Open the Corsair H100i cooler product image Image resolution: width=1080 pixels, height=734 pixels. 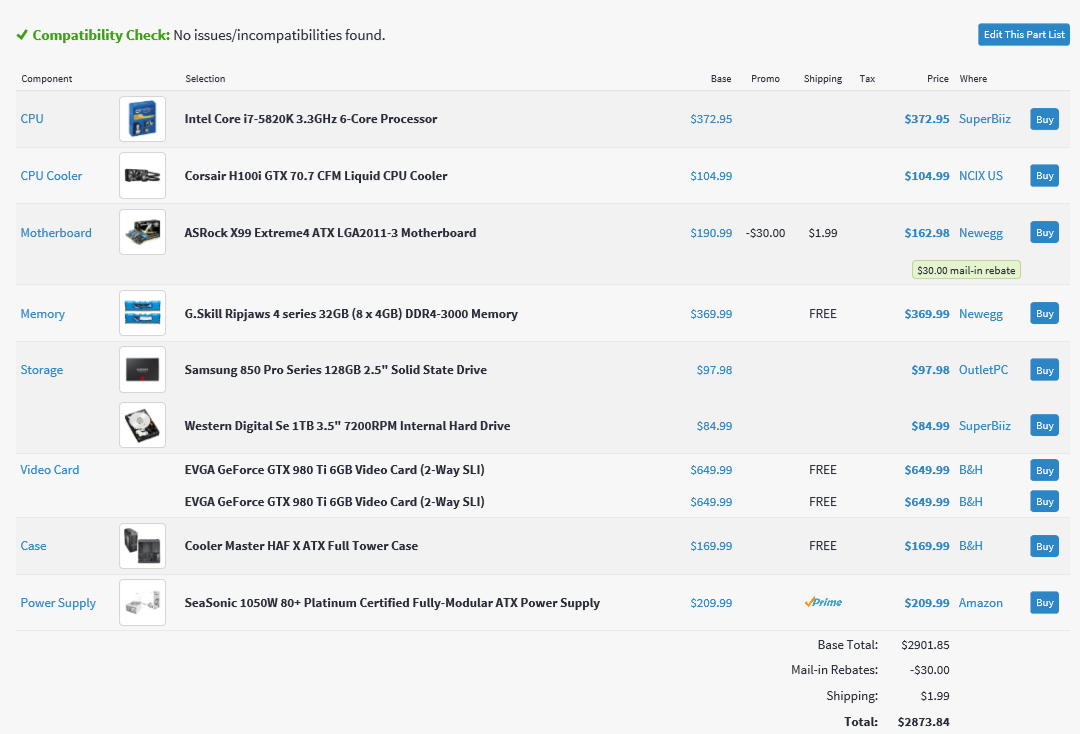142,176
